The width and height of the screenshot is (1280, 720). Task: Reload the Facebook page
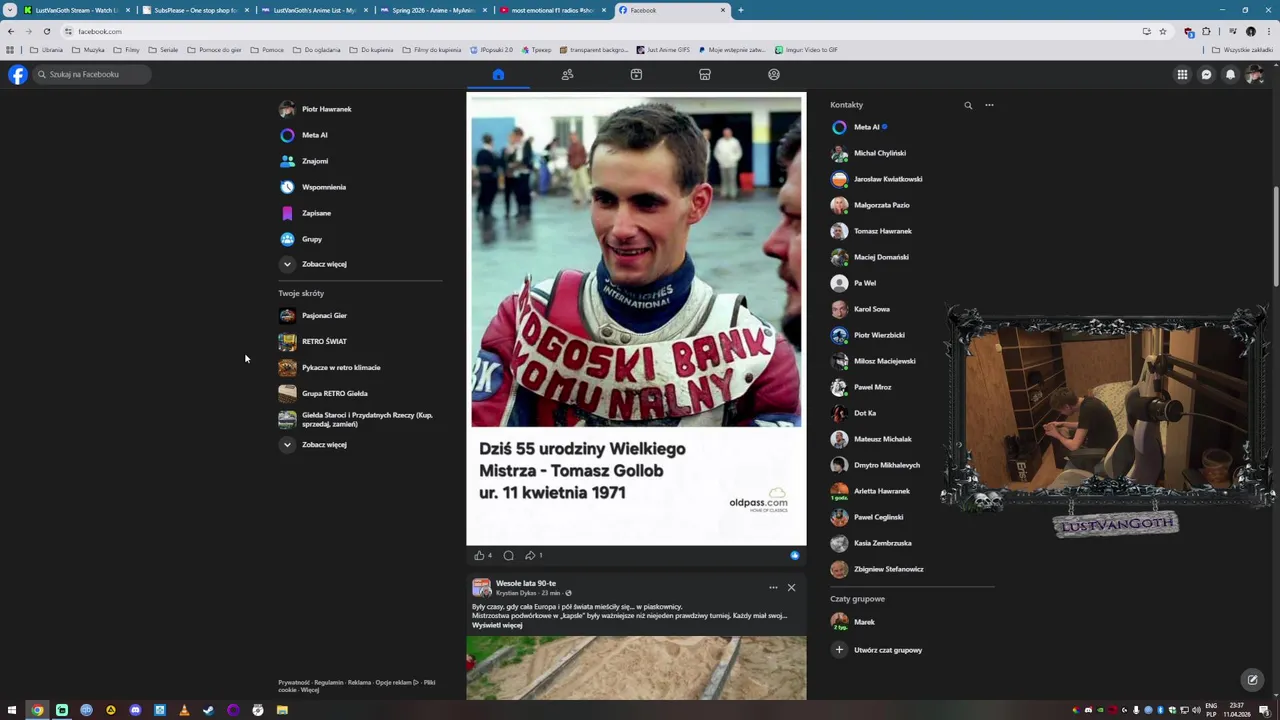point(46,31)
